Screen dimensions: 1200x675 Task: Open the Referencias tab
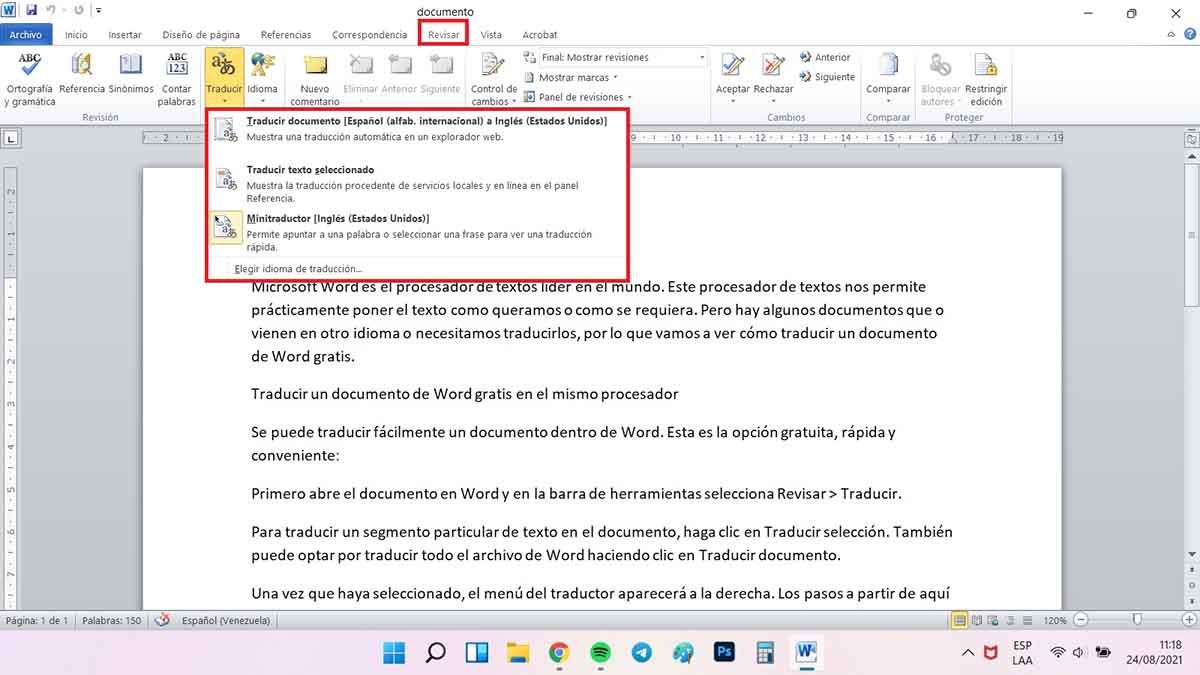pyautogui.click(x=285, y=35)
